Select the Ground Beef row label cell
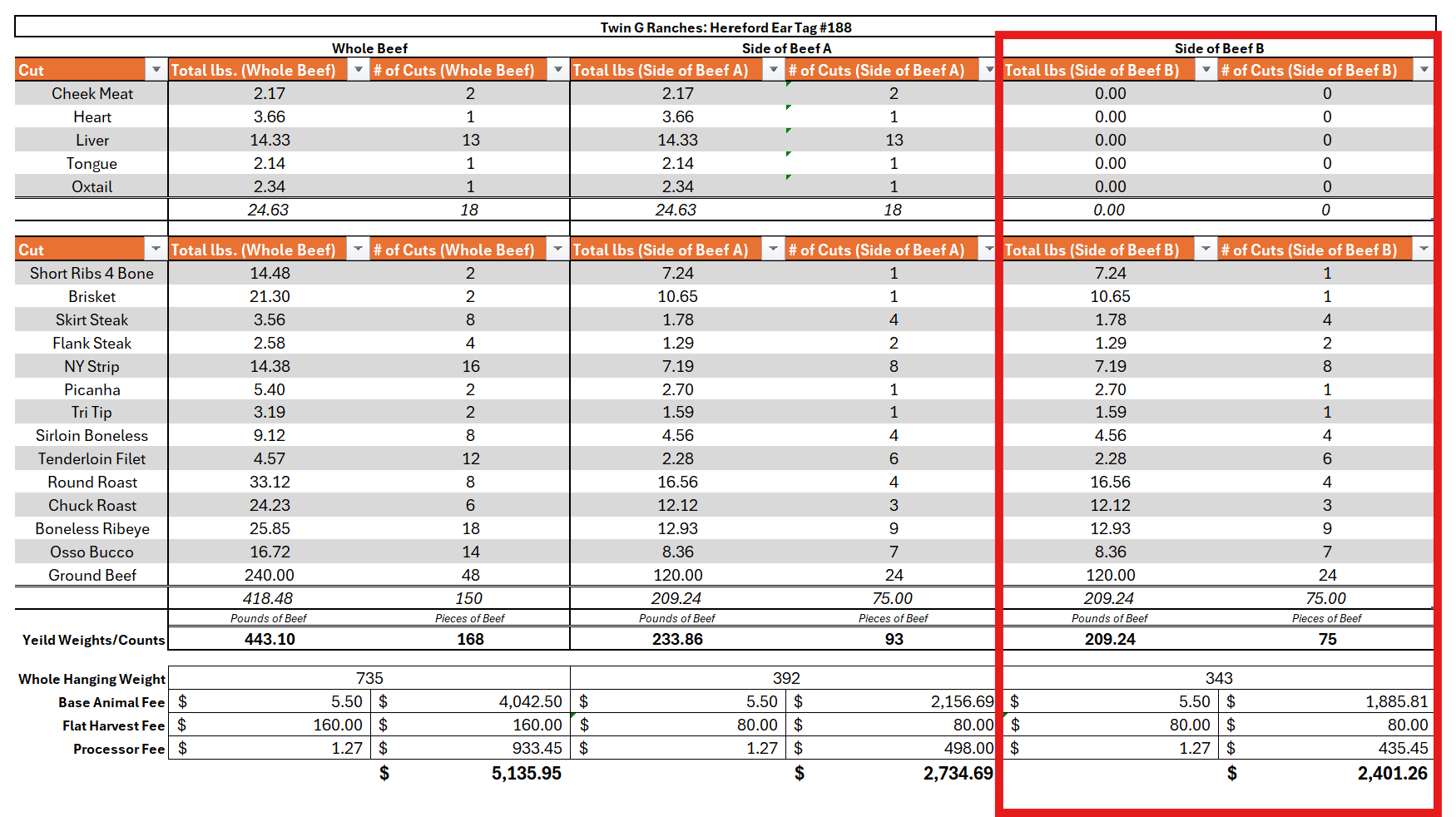The height and width of the screenshot is (817, 1456). point(92,575)
